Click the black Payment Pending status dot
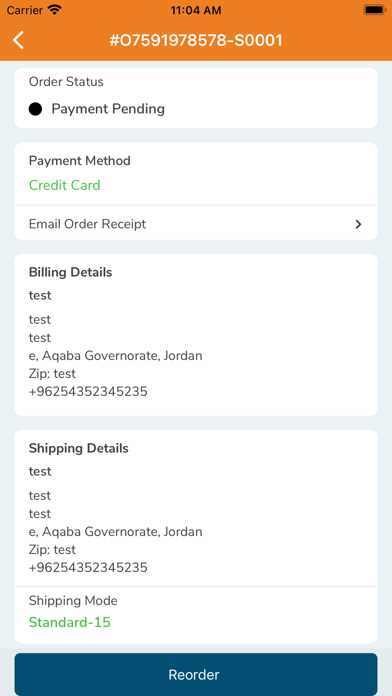Screen dimensions: 392x696 pos(36,109)
